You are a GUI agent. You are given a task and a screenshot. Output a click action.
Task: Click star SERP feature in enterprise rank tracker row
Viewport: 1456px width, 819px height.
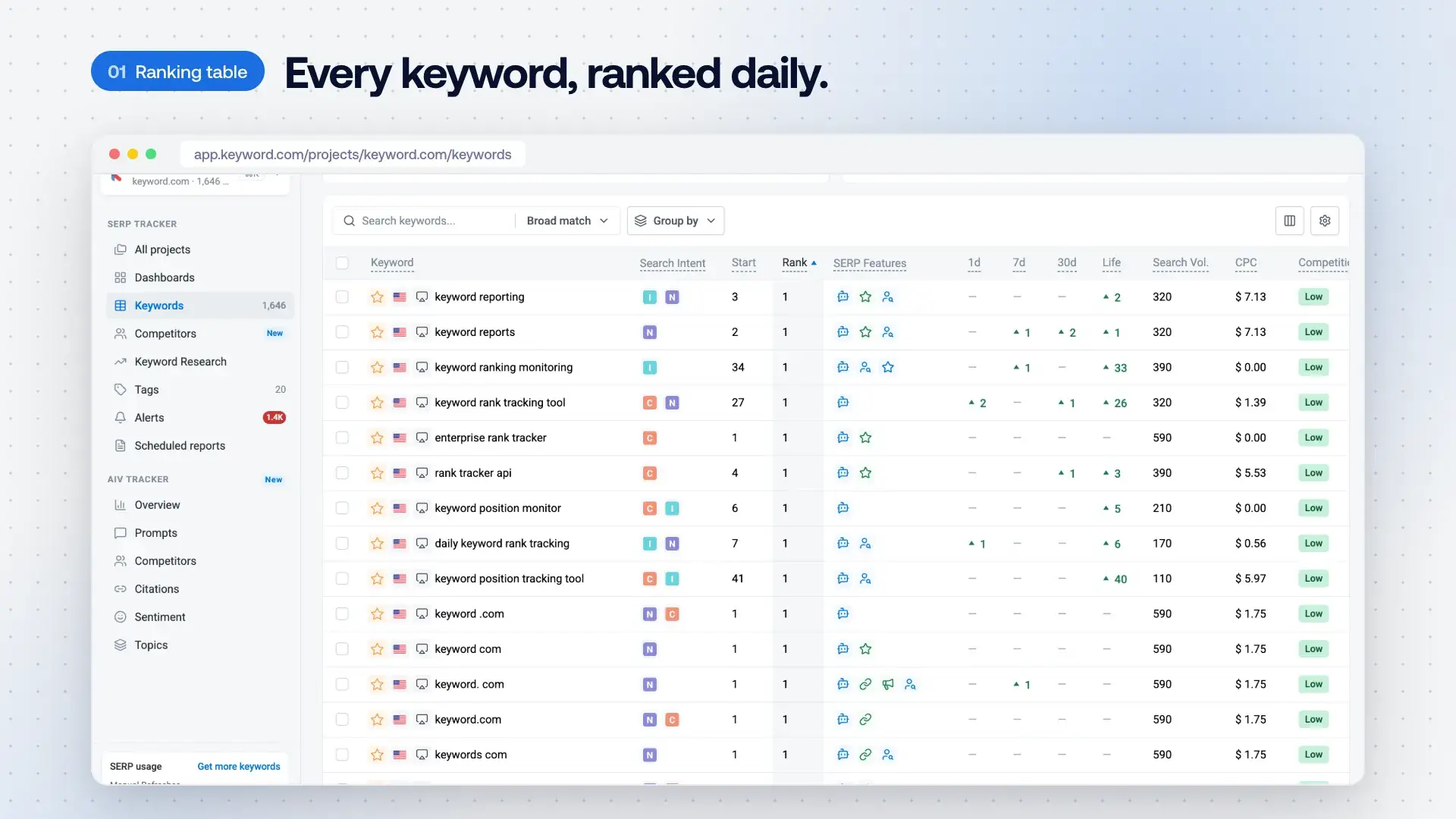(x=865, y=438)
